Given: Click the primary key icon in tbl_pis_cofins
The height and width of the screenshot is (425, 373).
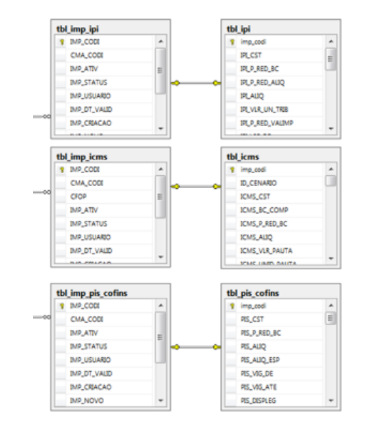Looking at the screenshot, I should pos(232,306).
